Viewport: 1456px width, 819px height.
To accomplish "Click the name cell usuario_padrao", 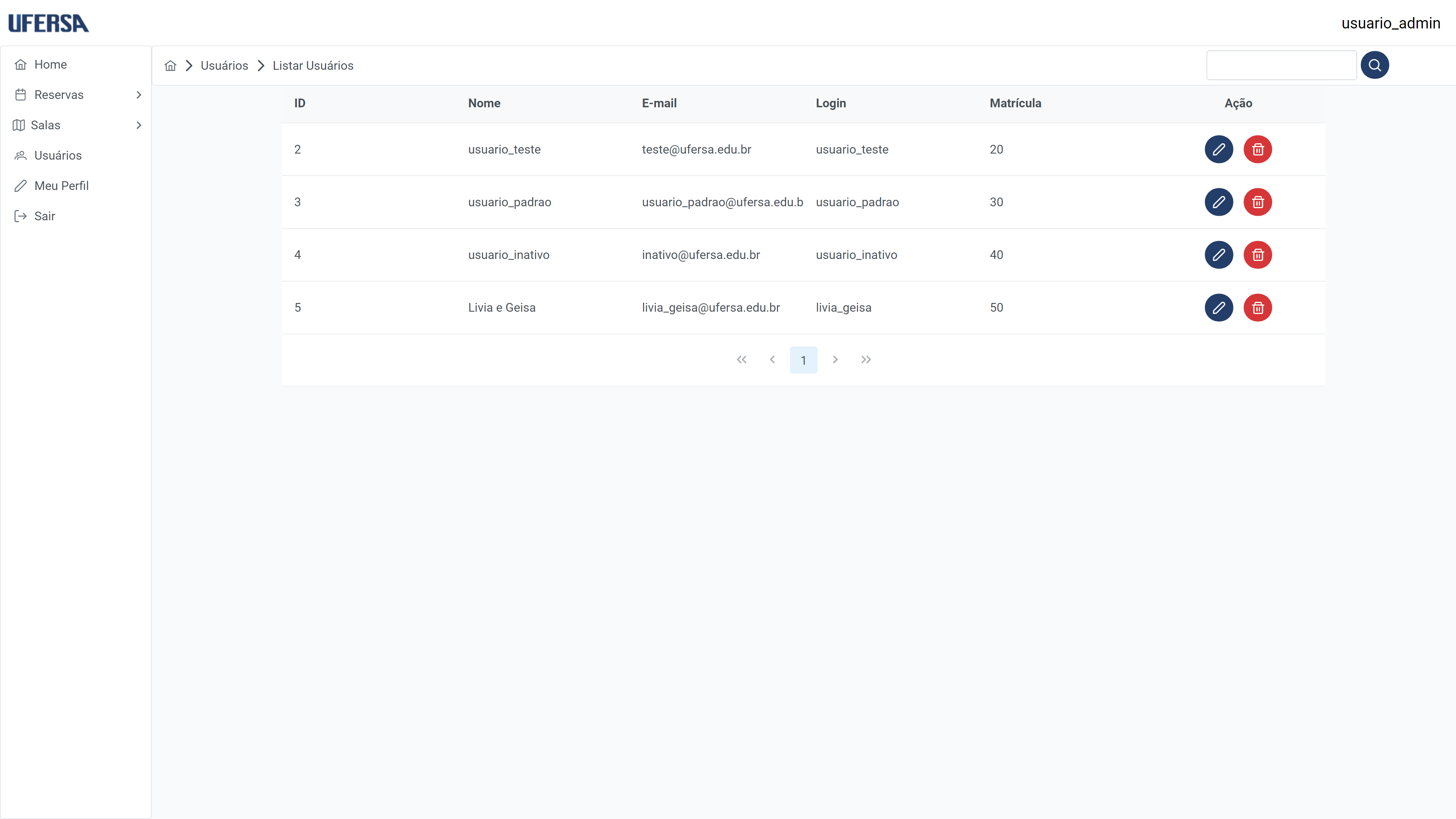I will point(509,202).
